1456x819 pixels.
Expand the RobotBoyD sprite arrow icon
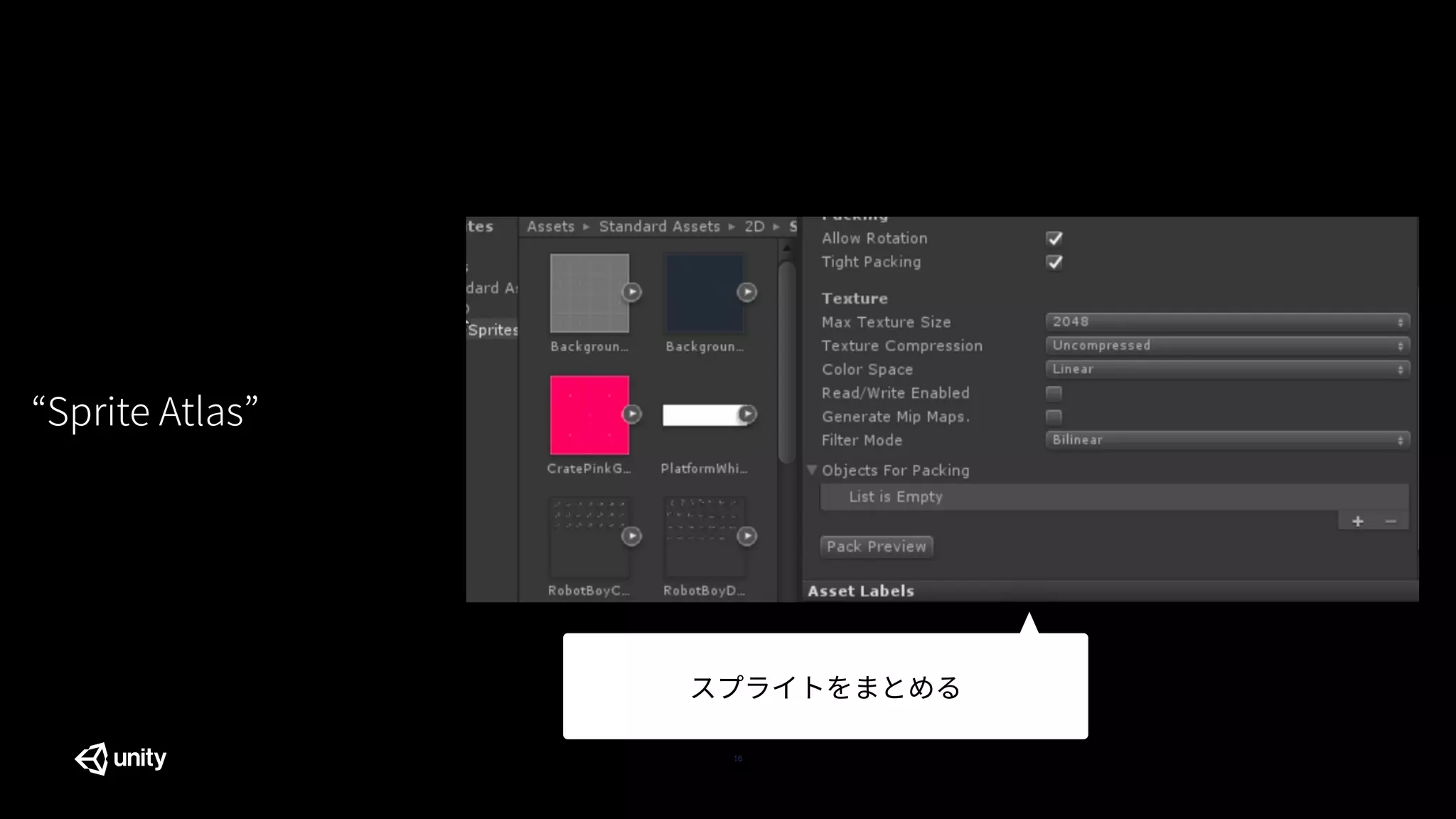point(746,536)
